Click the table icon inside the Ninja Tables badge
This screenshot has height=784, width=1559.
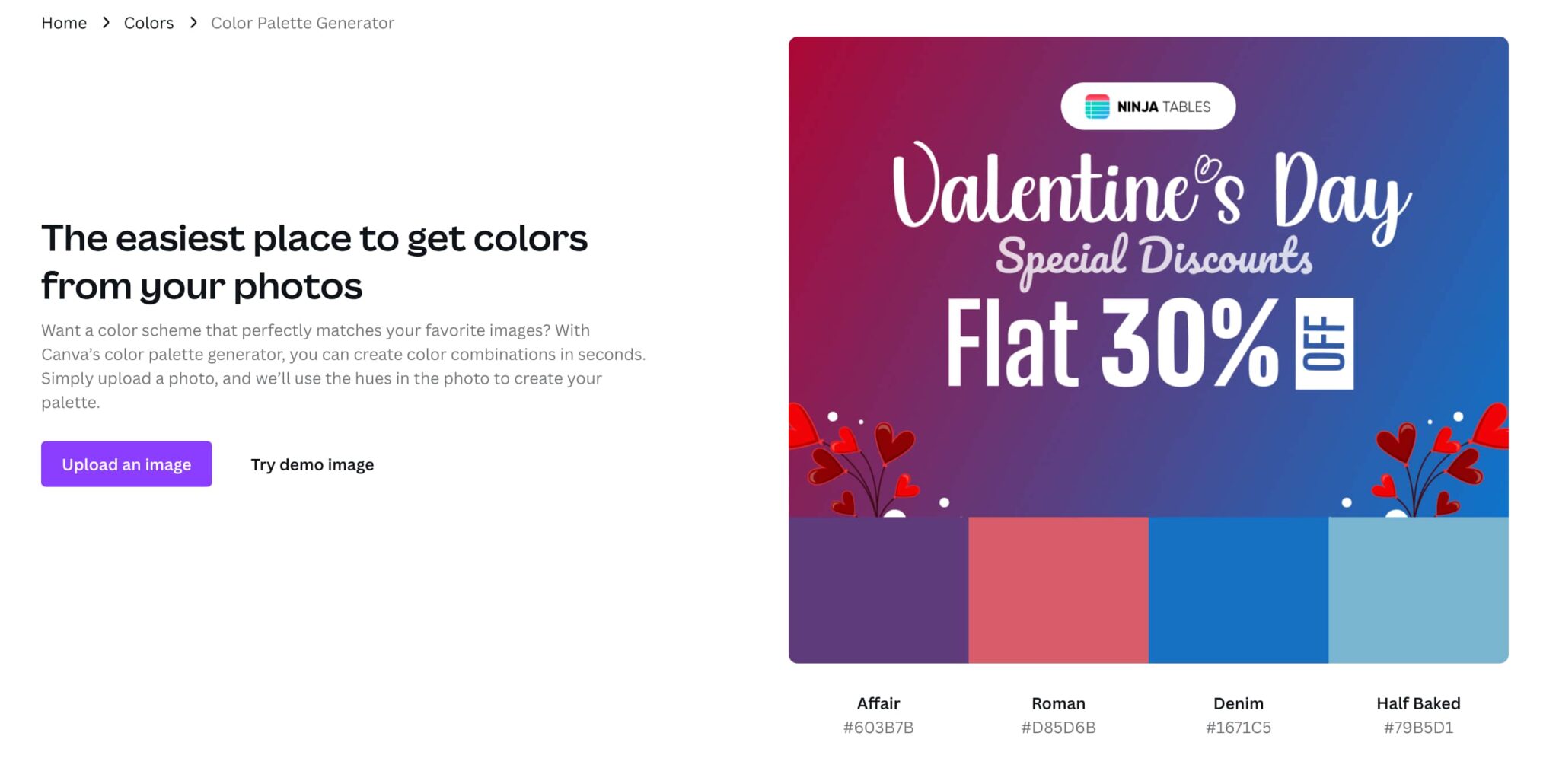[1096, 107]
